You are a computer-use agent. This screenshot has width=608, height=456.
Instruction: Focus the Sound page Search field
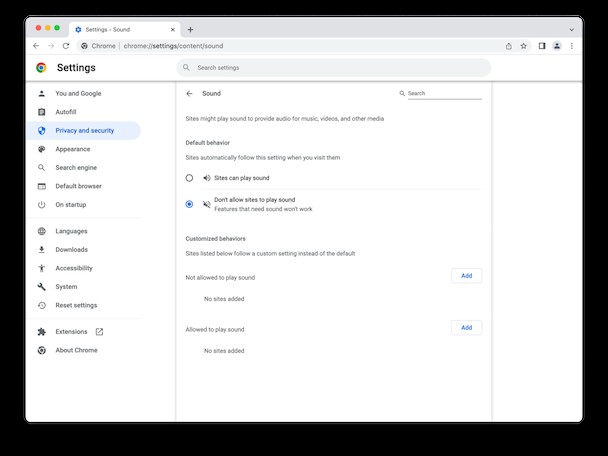point(445,93)
